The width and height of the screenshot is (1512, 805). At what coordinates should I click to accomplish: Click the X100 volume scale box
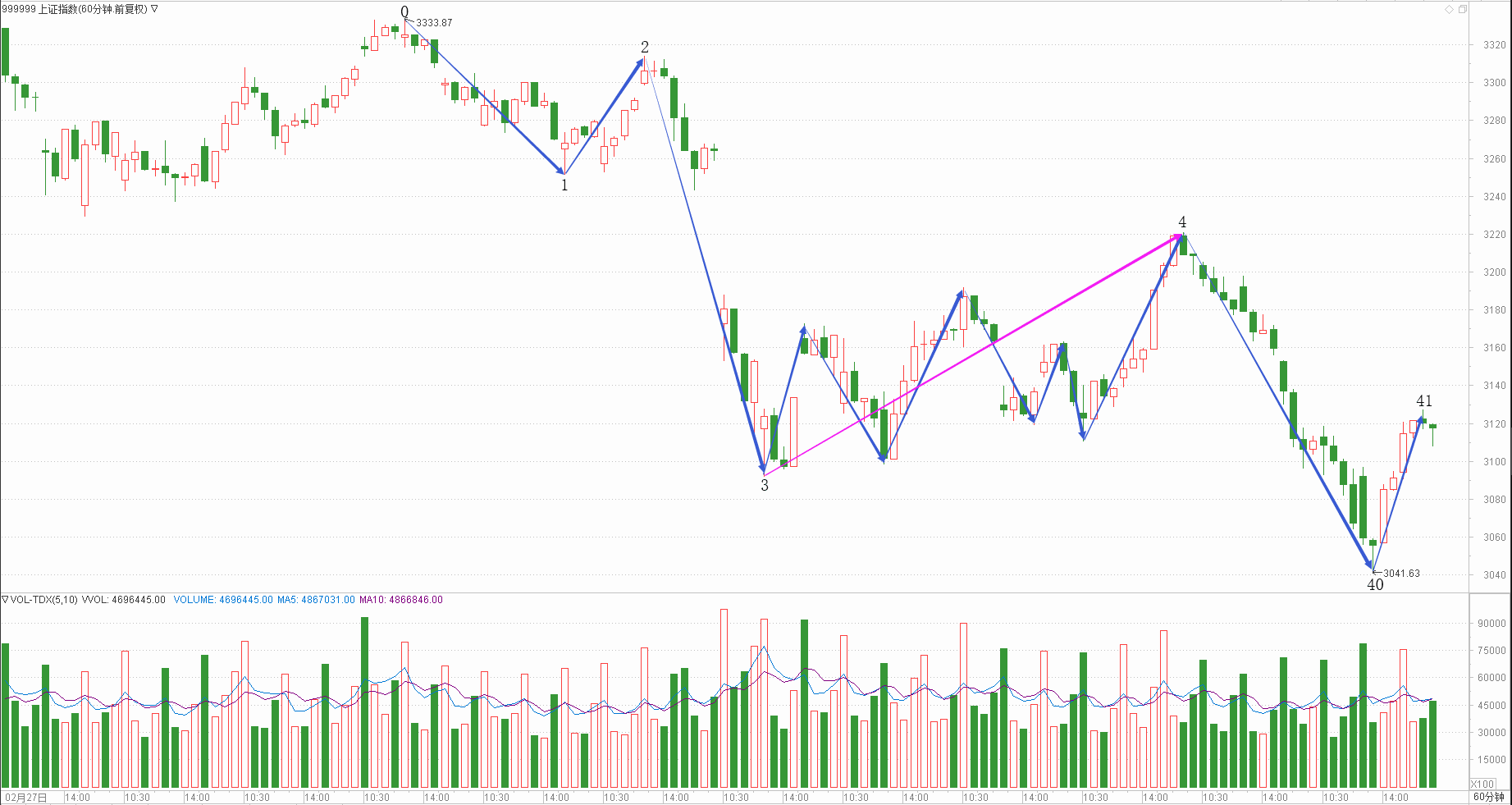click(1482, 784)
